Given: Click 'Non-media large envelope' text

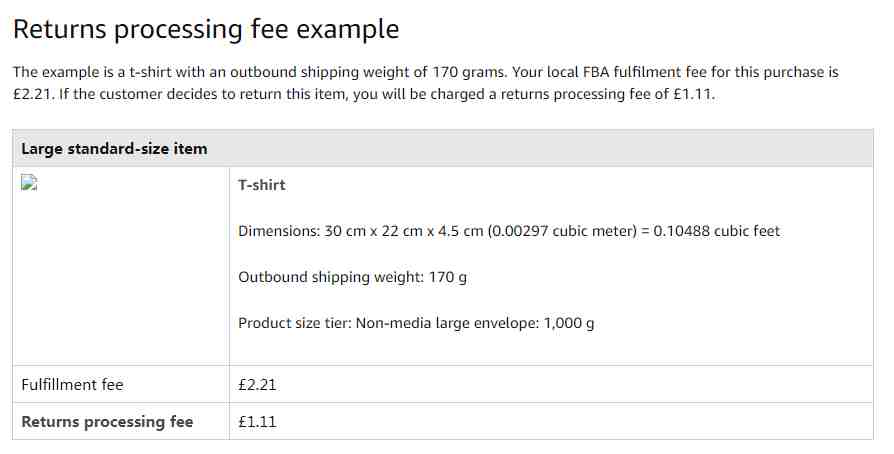Looking at the screenshot, I should pos(445,323).
